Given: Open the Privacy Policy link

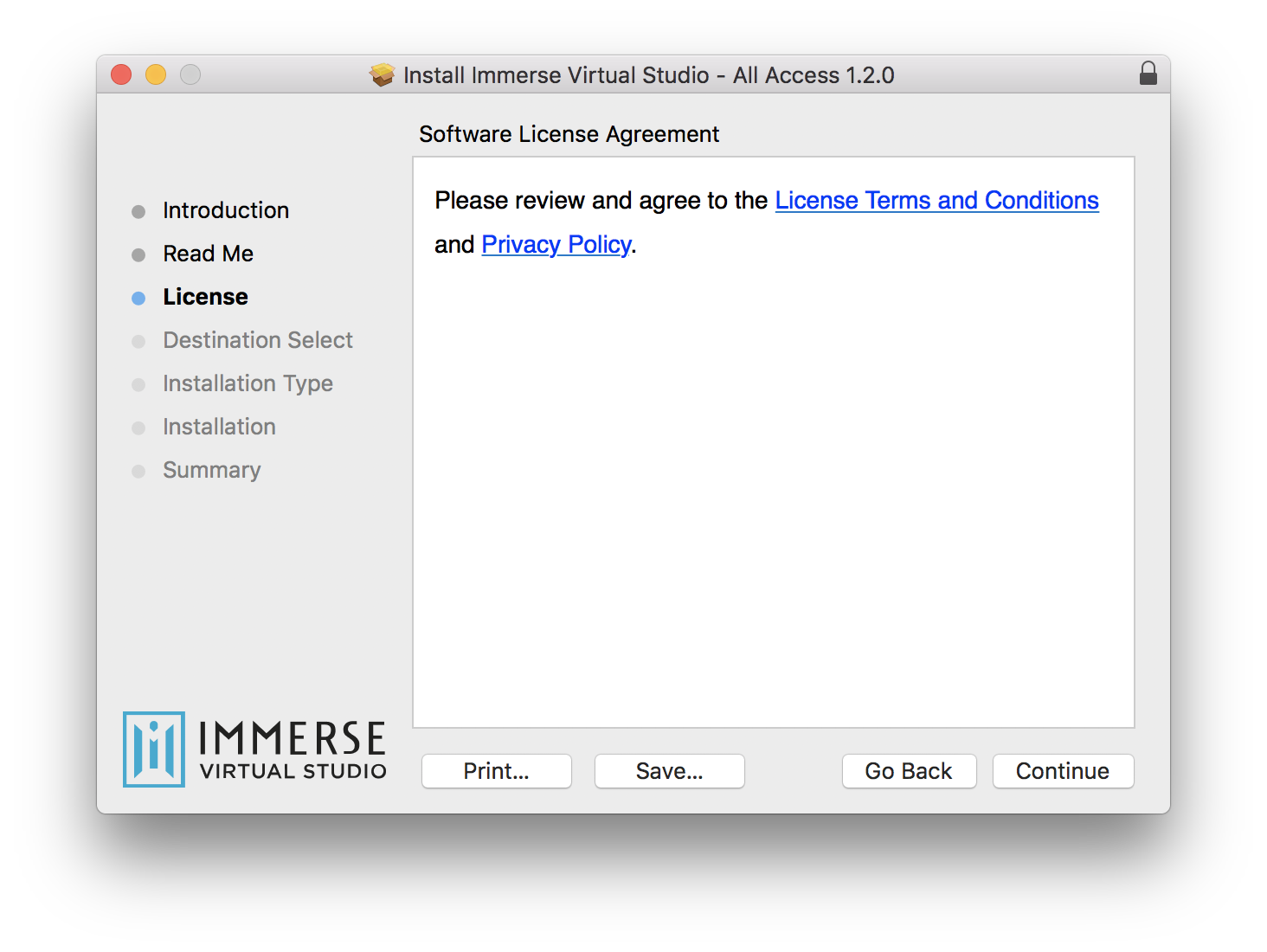Looking at the screenshot, I should pyautogui.click(x=556, y=245).
